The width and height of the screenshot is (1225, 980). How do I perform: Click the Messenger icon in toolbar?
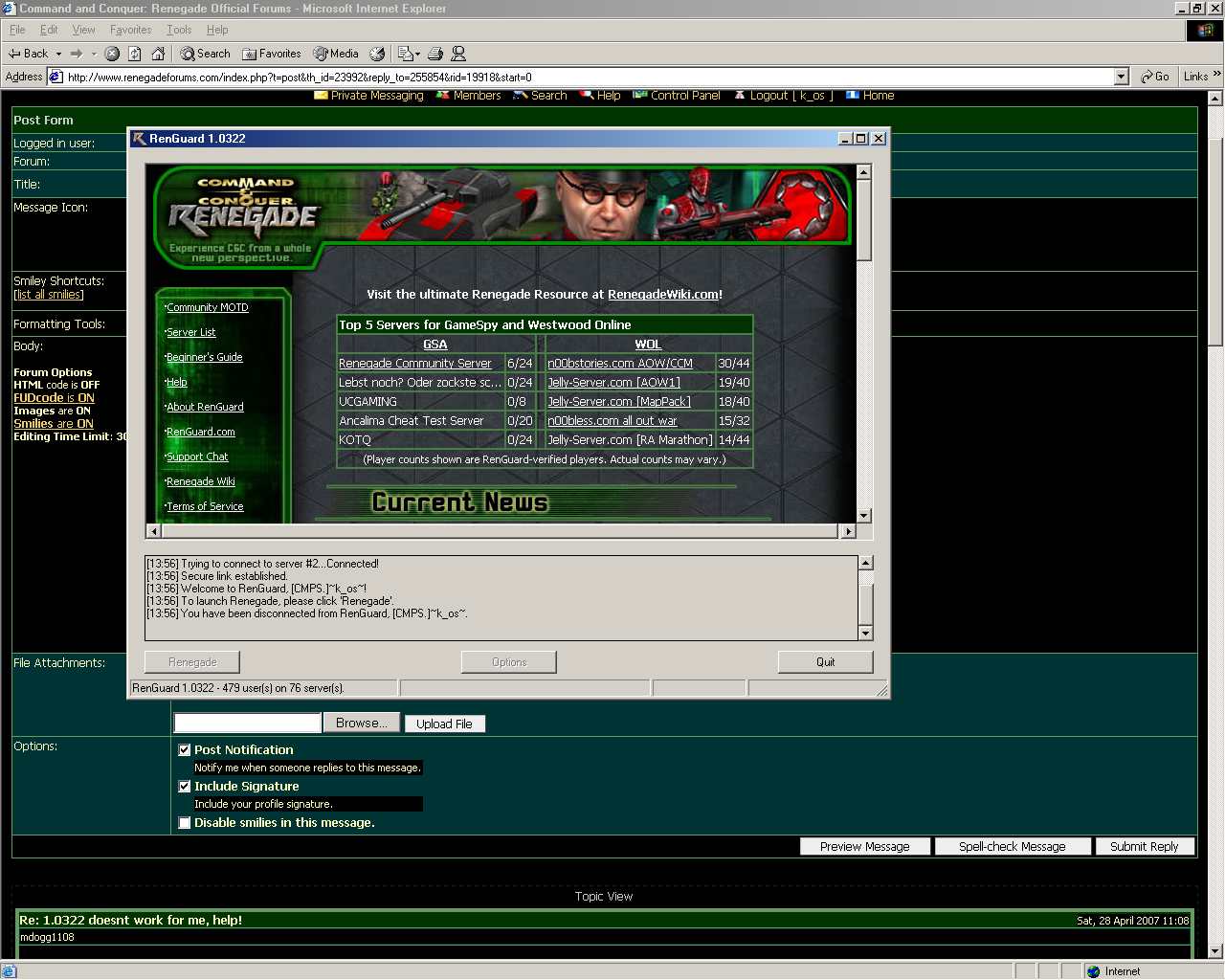[458, 54]
